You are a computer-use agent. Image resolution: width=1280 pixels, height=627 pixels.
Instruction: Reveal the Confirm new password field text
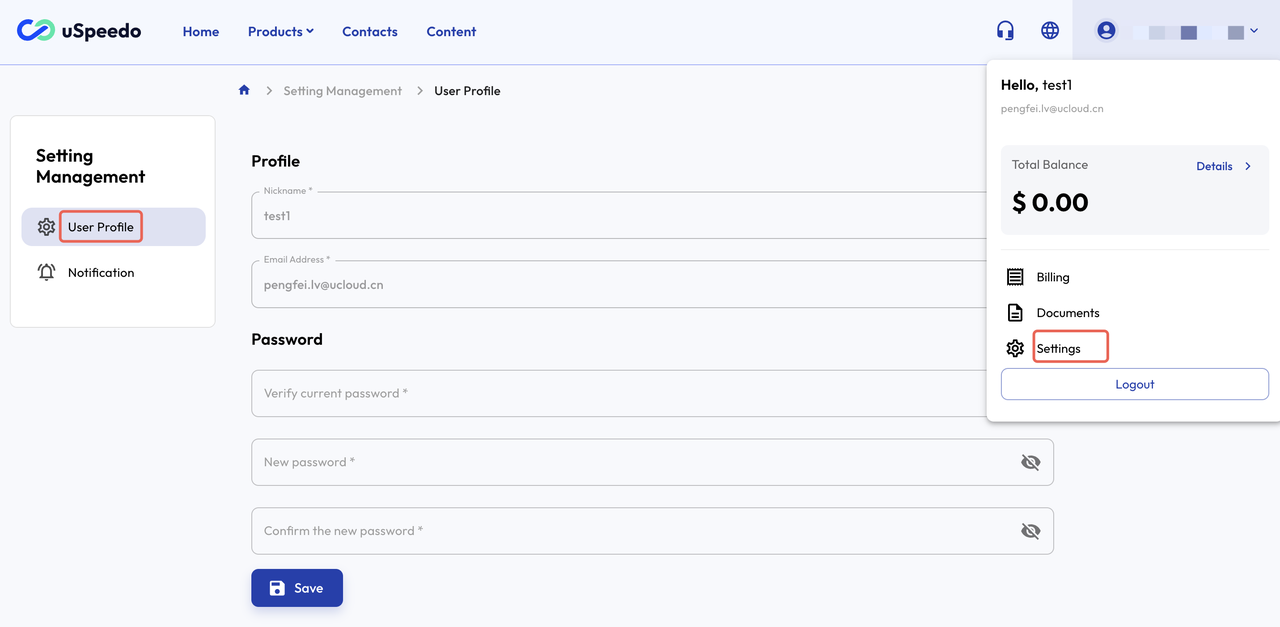coord(1030,530)
